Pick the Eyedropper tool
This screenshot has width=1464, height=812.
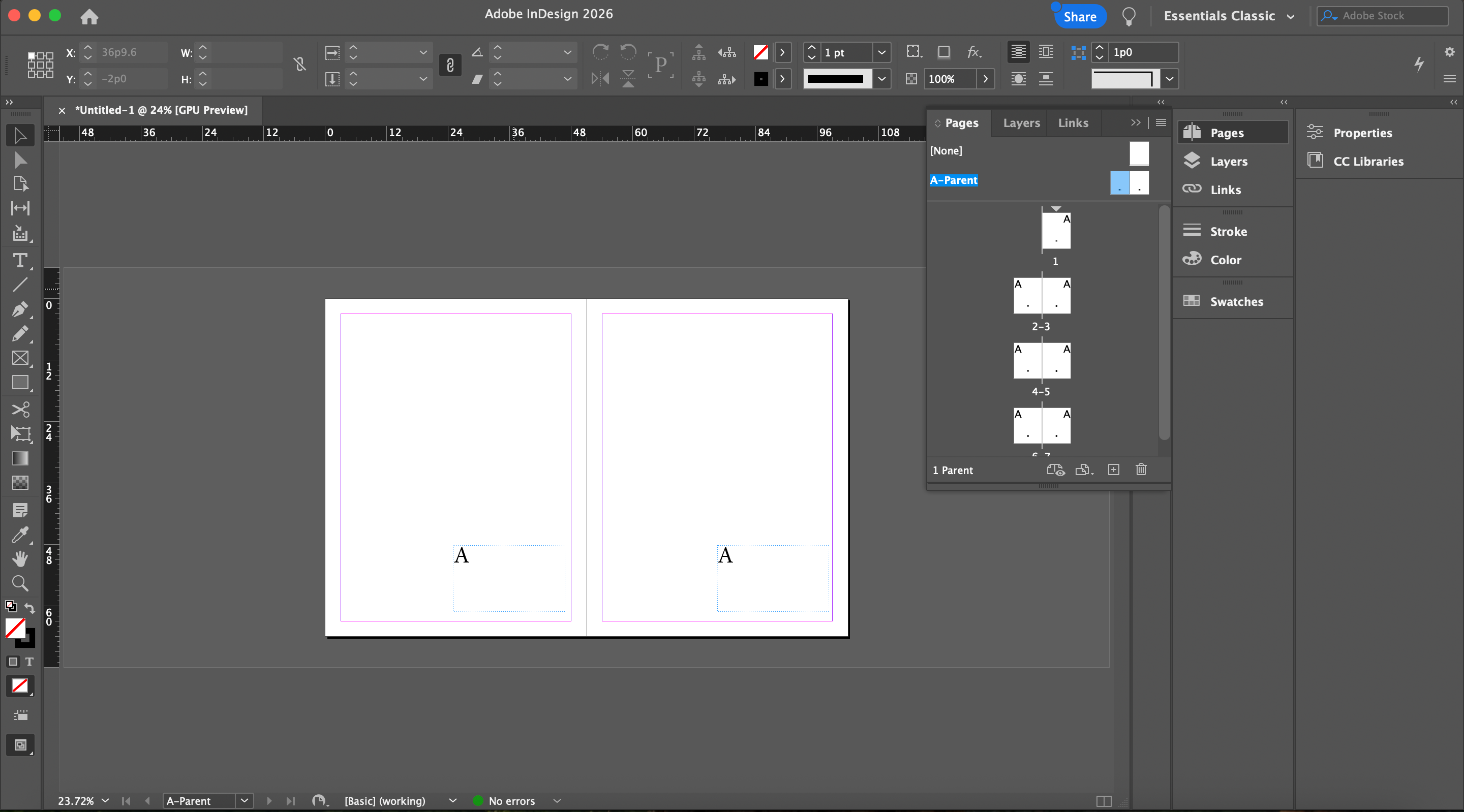point(20,534)
